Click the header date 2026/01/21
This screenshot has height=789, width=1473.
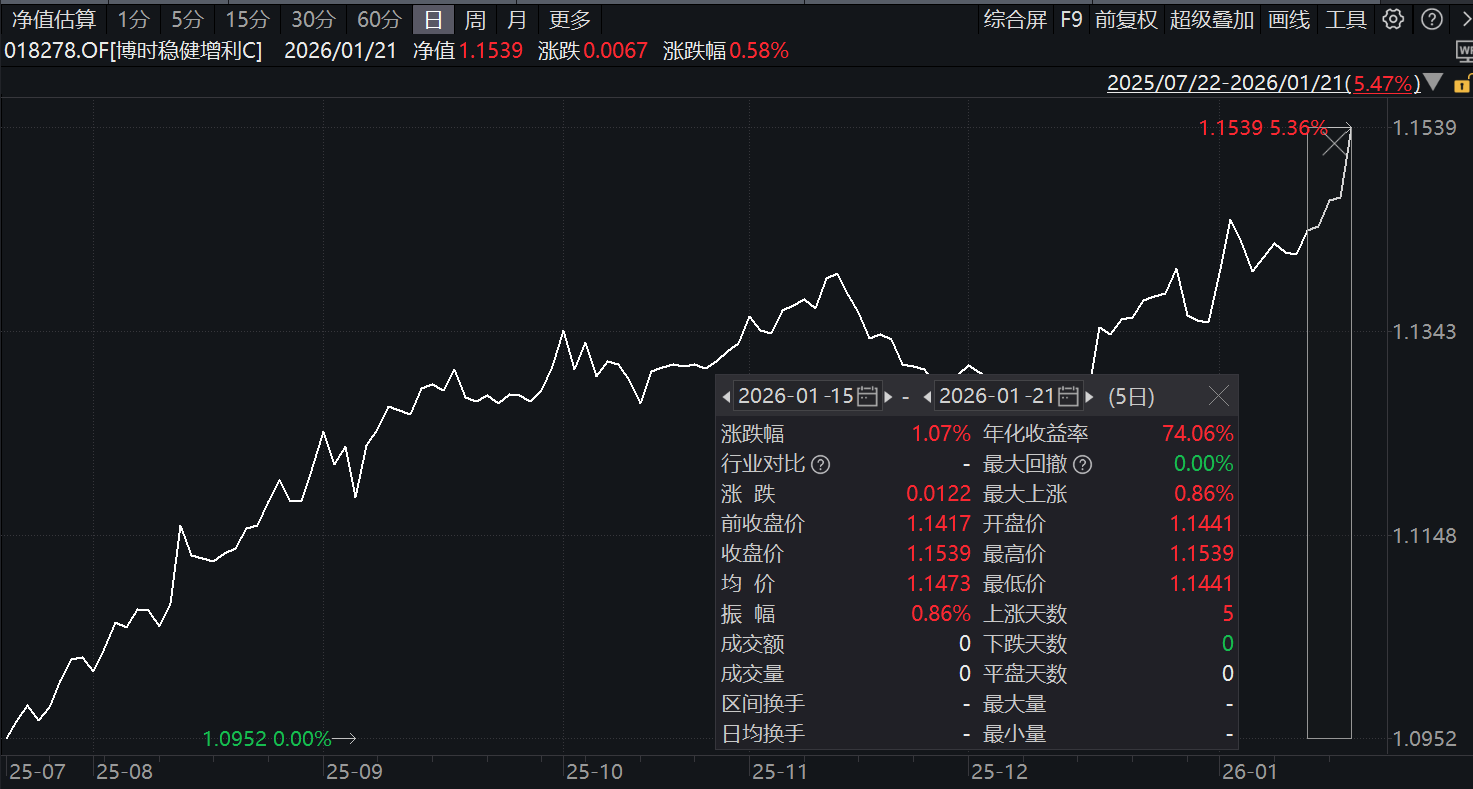[341, 51]
